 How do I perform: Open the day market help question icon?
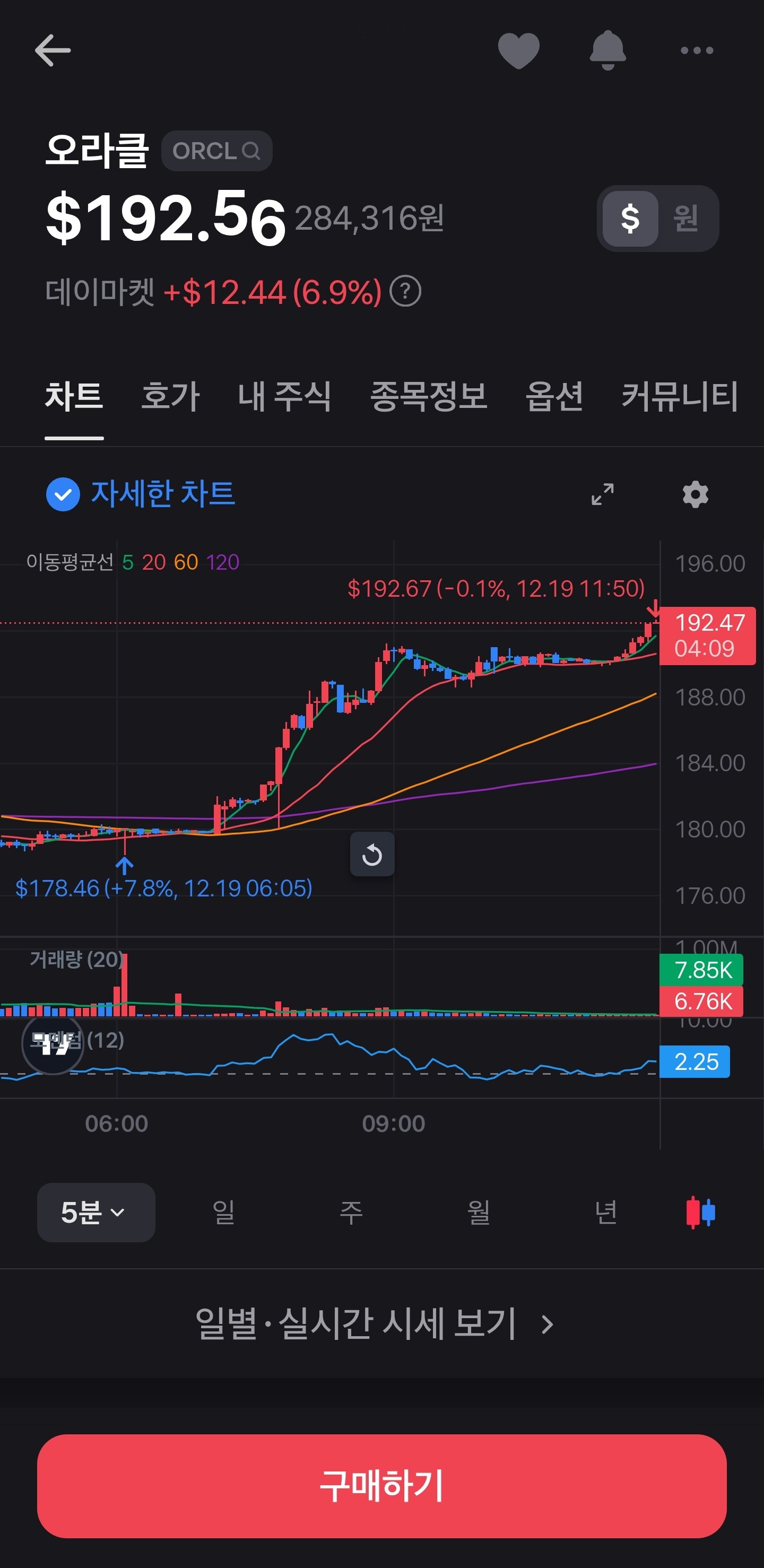tap(405, 291)
